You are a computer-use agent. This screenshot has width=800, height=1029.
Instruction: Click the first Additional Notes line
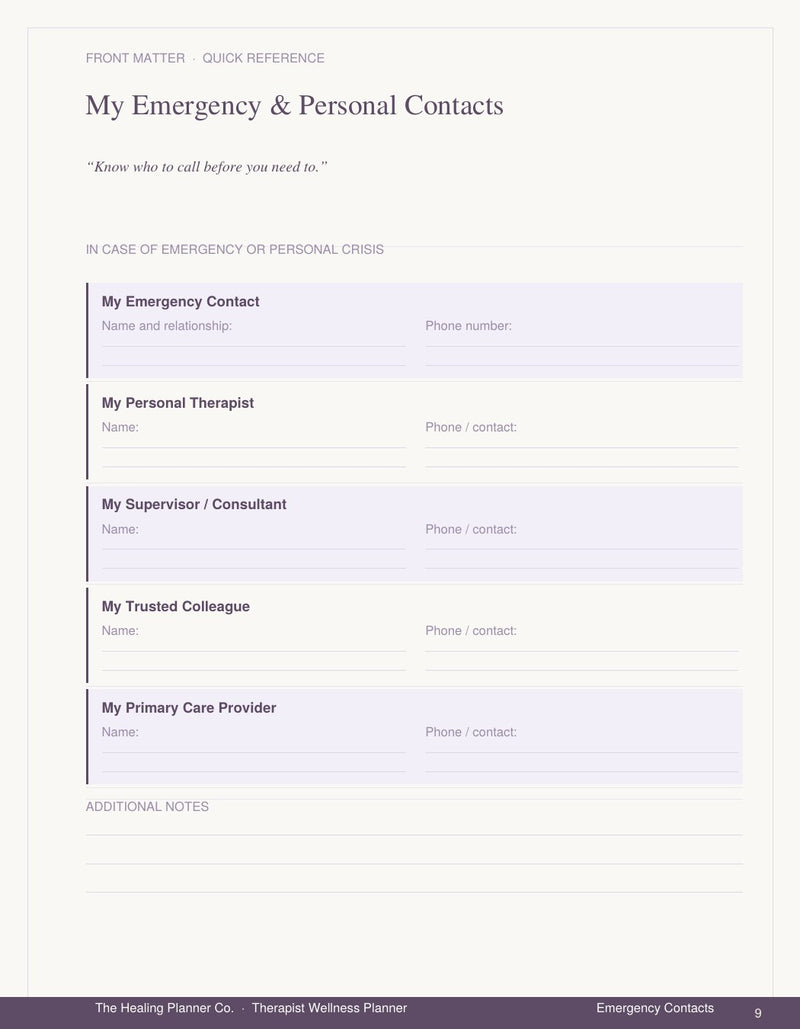(414, 827)
